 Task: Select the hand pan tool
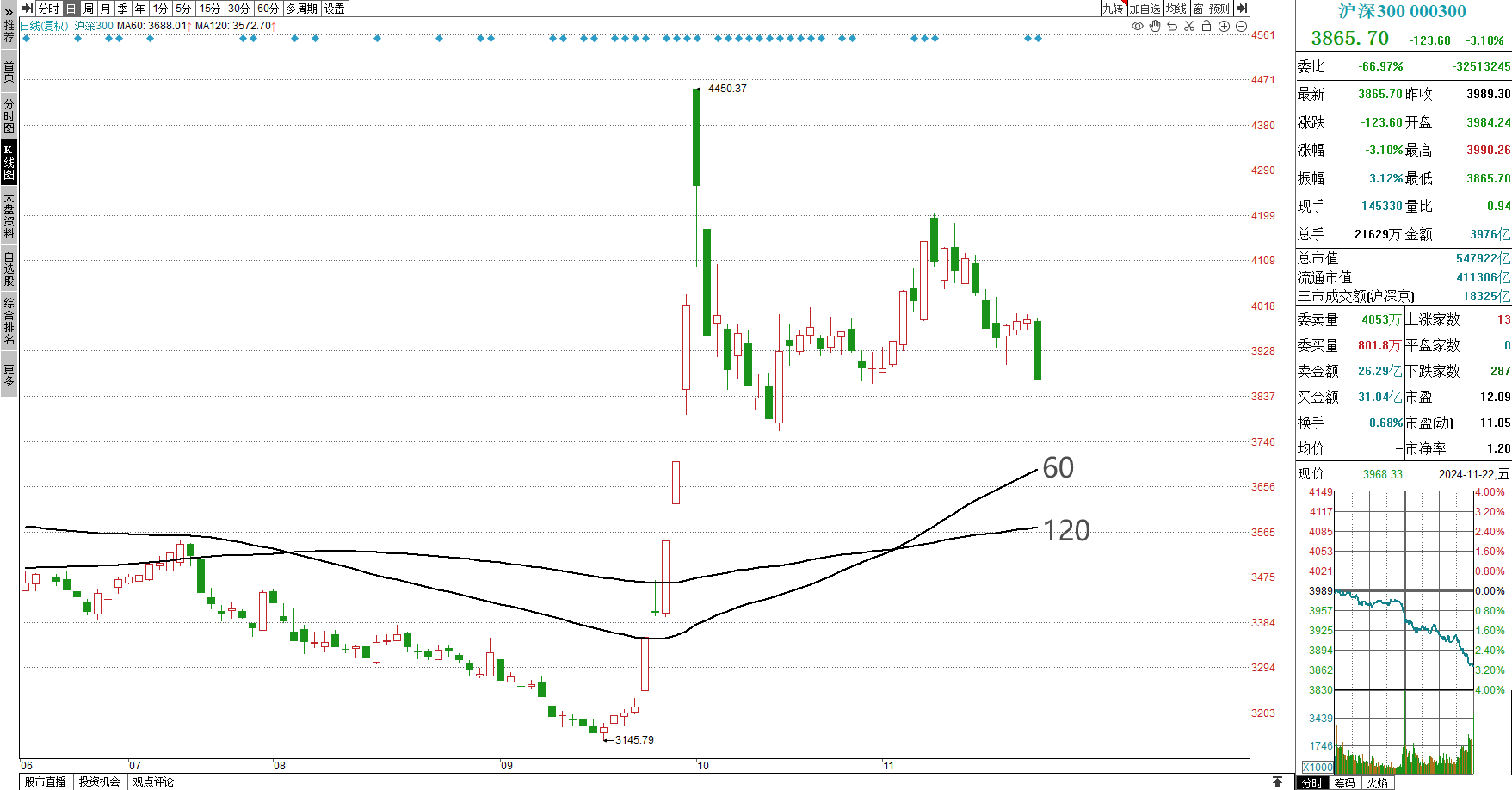[1155, 27]
